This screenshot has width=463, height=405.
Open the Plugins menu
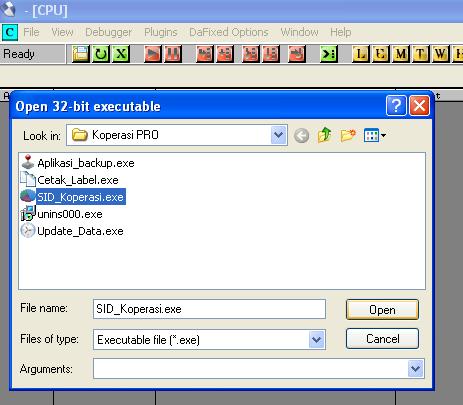point(161,32)
